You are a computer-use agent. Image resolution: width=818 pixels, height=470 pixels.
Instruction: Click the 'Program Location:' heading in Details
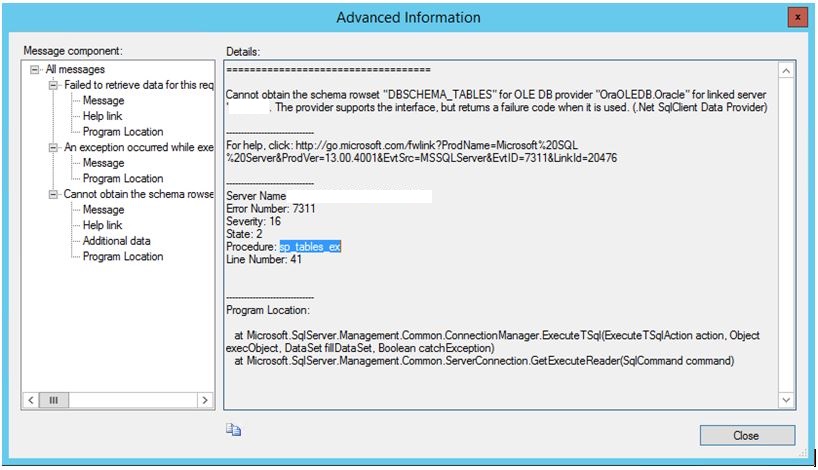pos(268,310)
